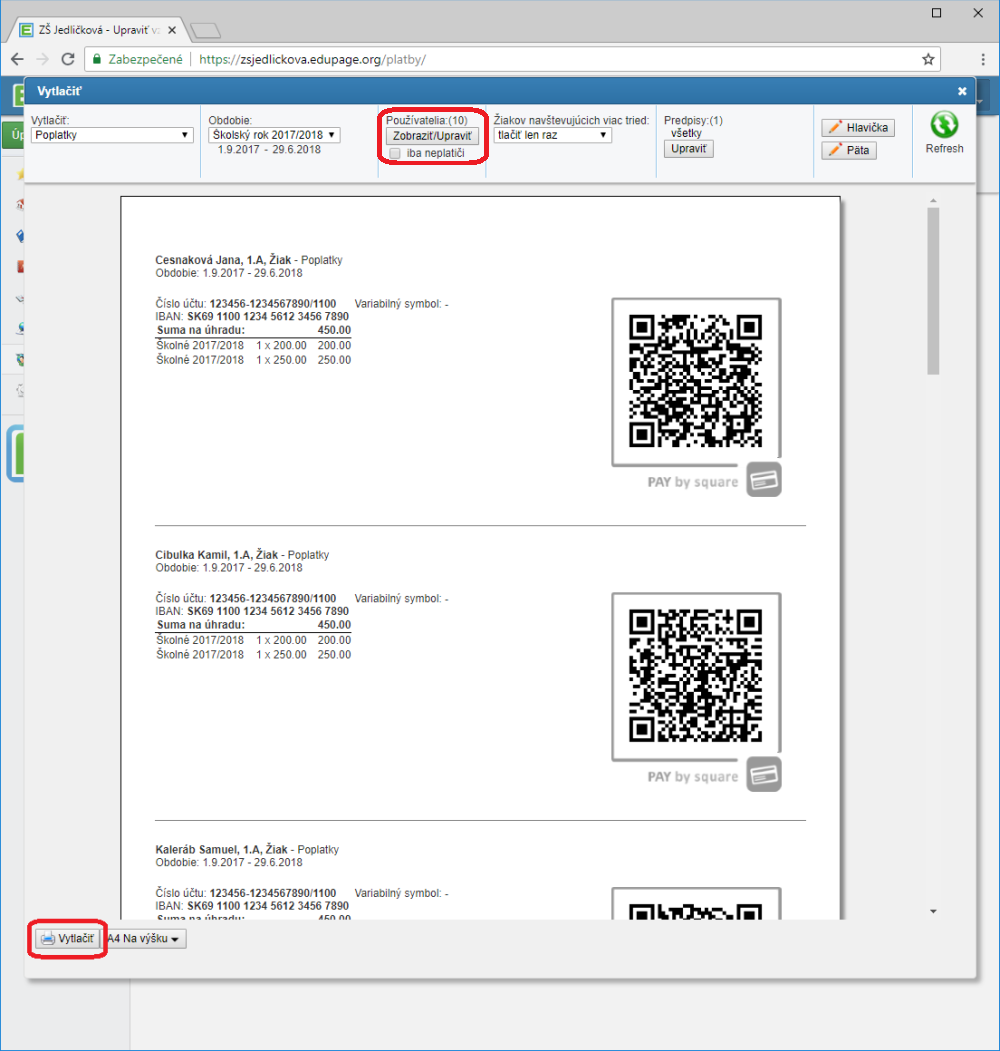Click the heading 'Cesnaková Jana, 1.A, Žiak'
Image resolution: width=1000 pixels, height=1051 pixels.
click(223, 259)
